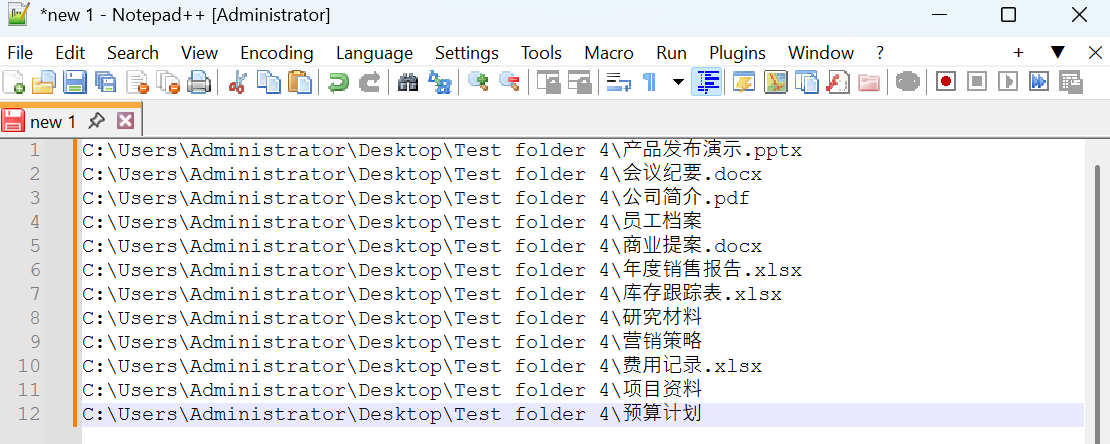Viewport: 1110px width, 444px height.
Task: Start macro recording with red dot
Action: pos(945,82)
